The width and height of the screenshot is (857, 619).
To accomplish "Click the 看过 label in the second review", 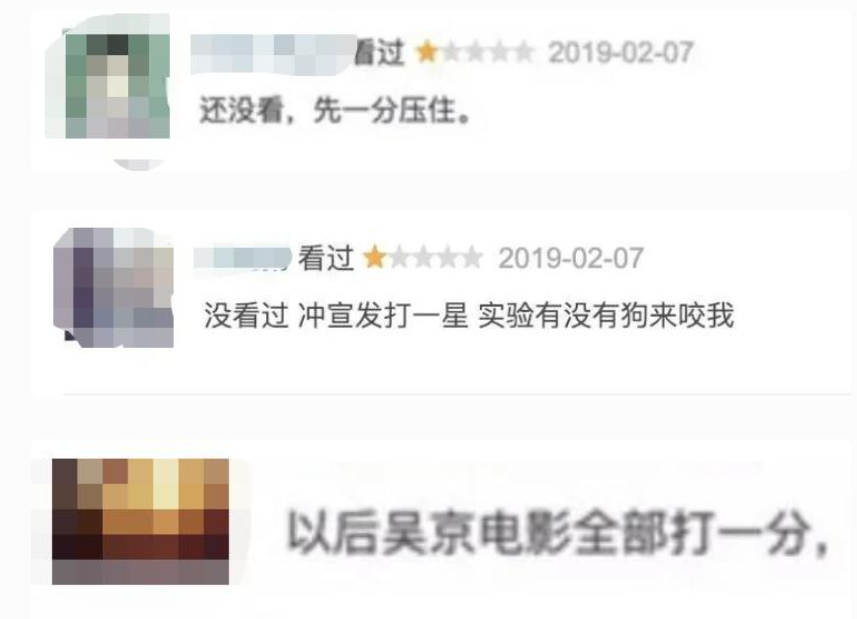I will (x=326, y=258).
